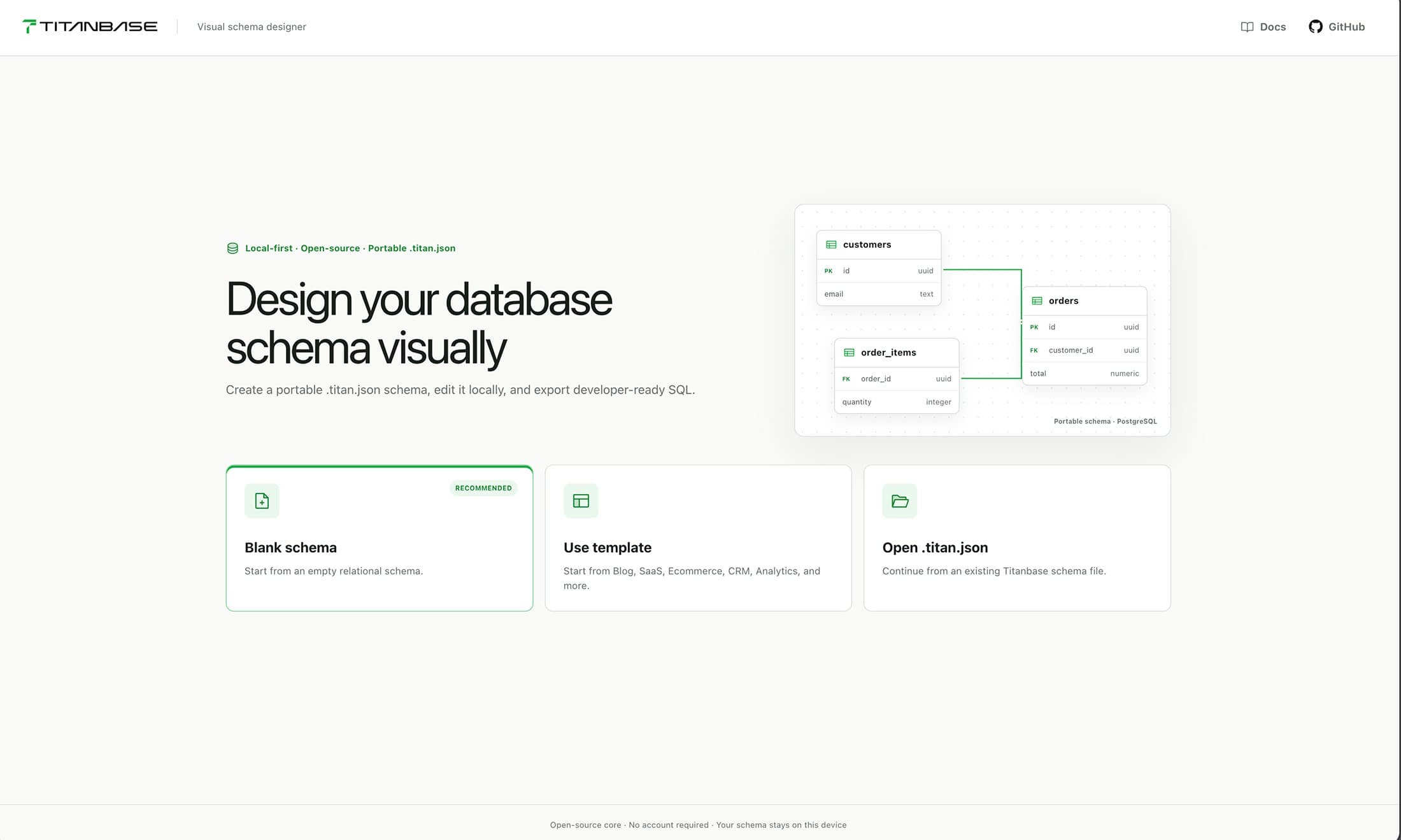Click the 'order_items' table title
Viewport: 1401px width, 840px height.
click(x=888, y=352)
